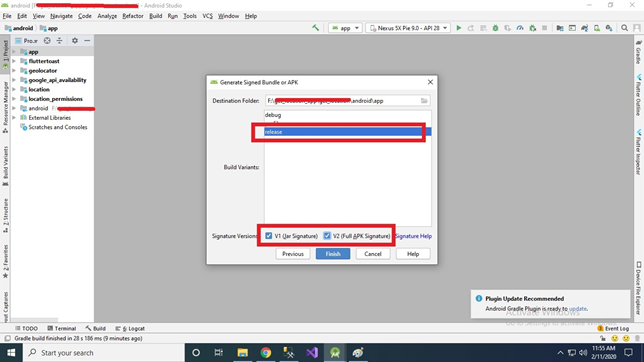Expand the geolocator module node
Image resolution: width=644 pixels, height=362 pixels.
14,71
